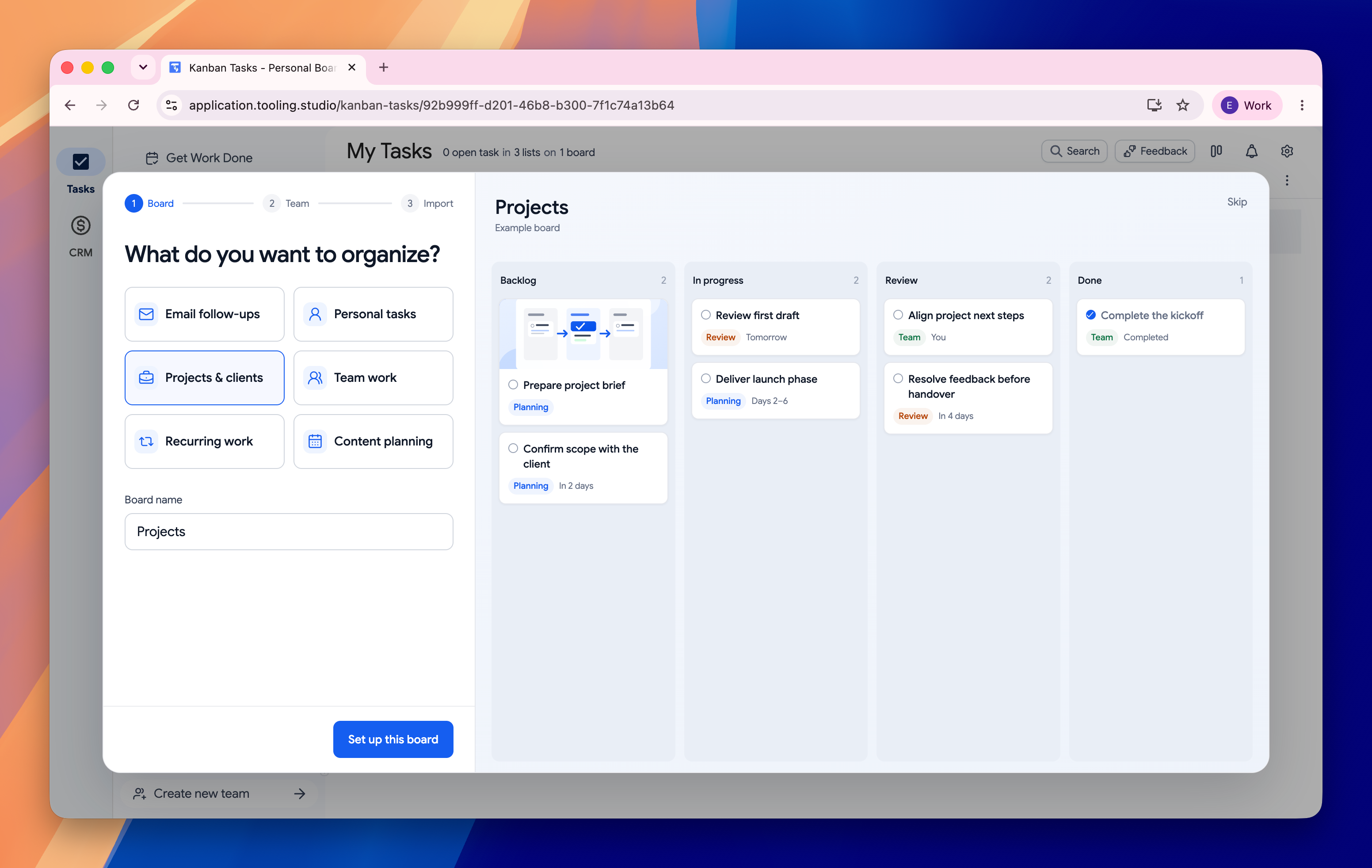Click Set up this board
Viewport: 1372px width, 868px height.
coord(393,739)
